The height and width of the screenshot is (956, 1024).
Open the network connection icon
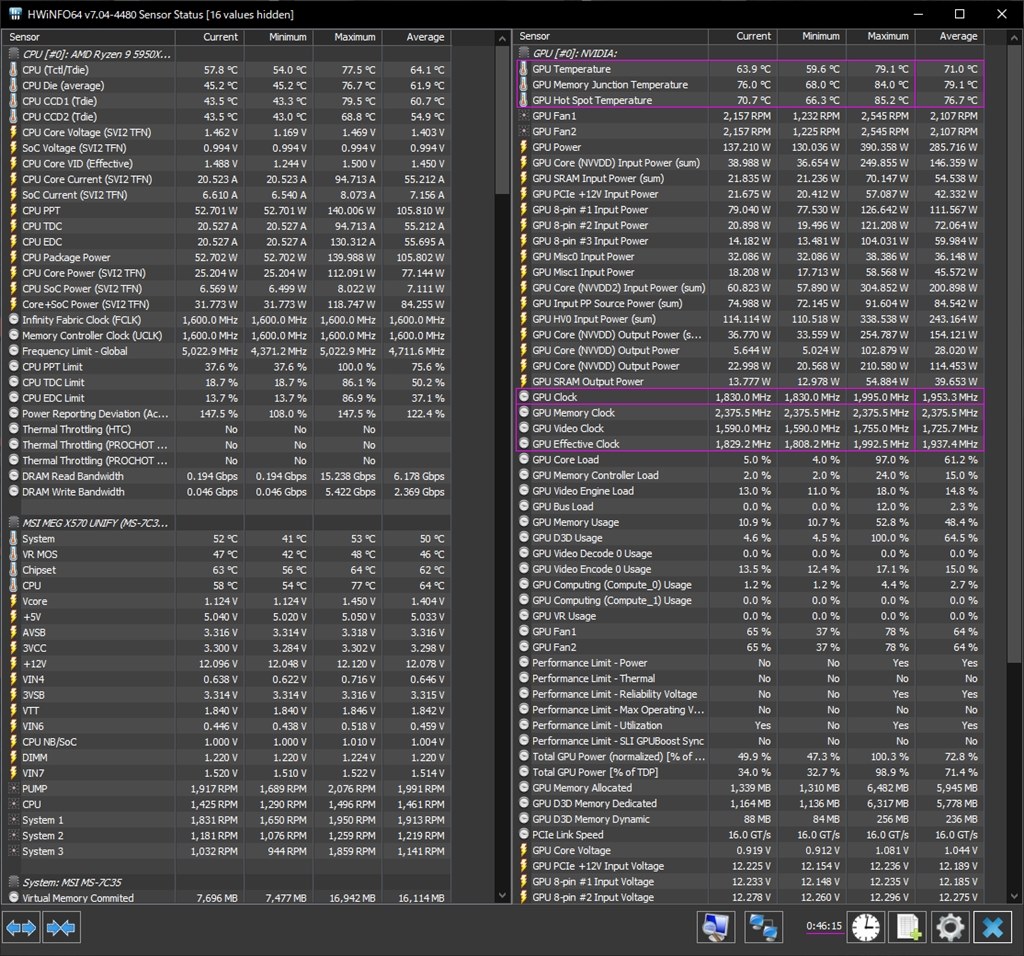(x=763, y=927)
